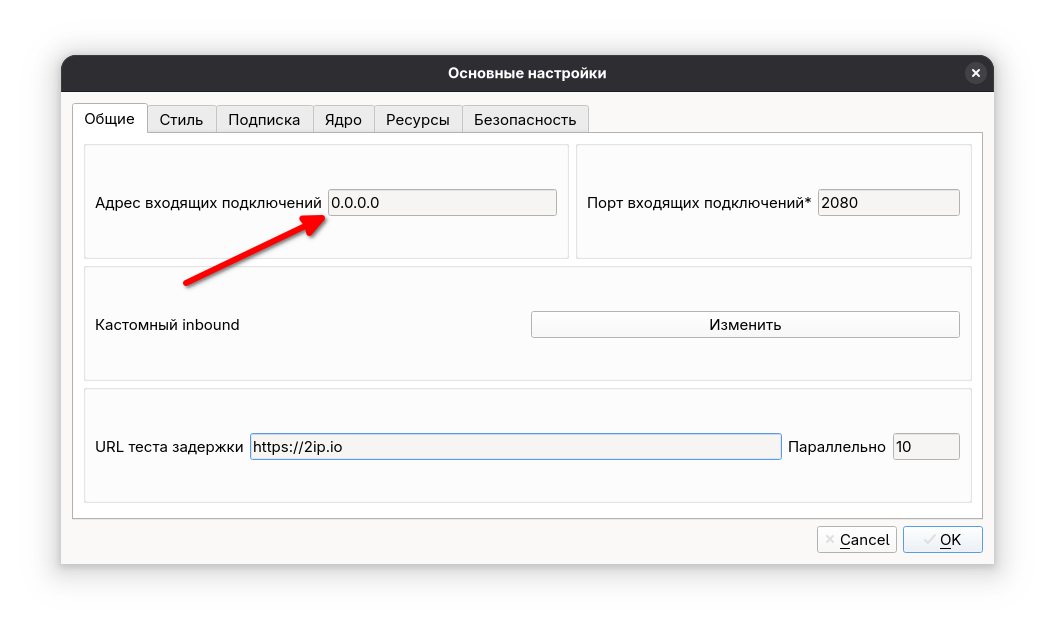Cancel the settings dialog

[x=856, y=540]
